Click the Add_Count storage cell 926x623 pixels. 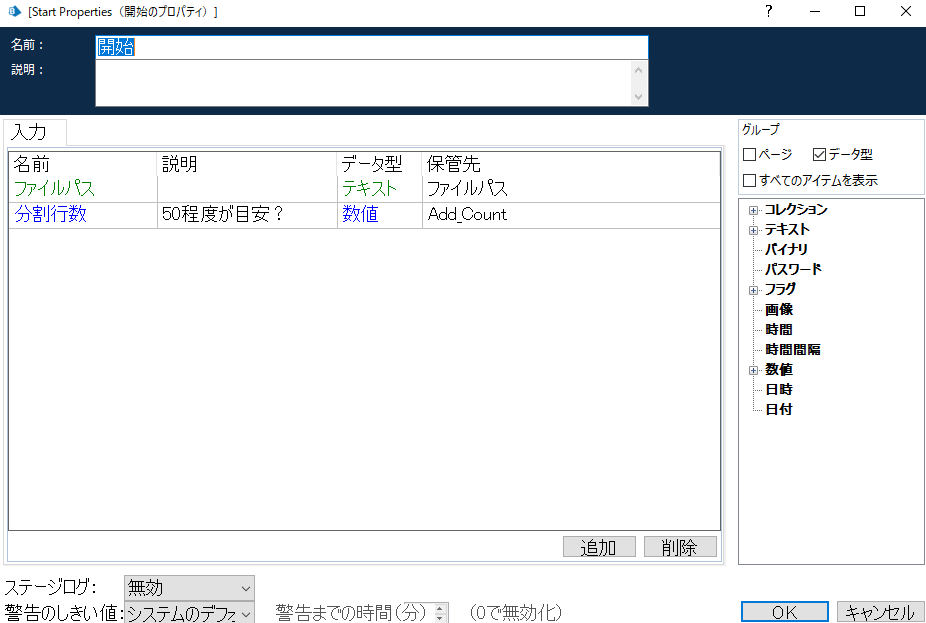click(571, 214)
